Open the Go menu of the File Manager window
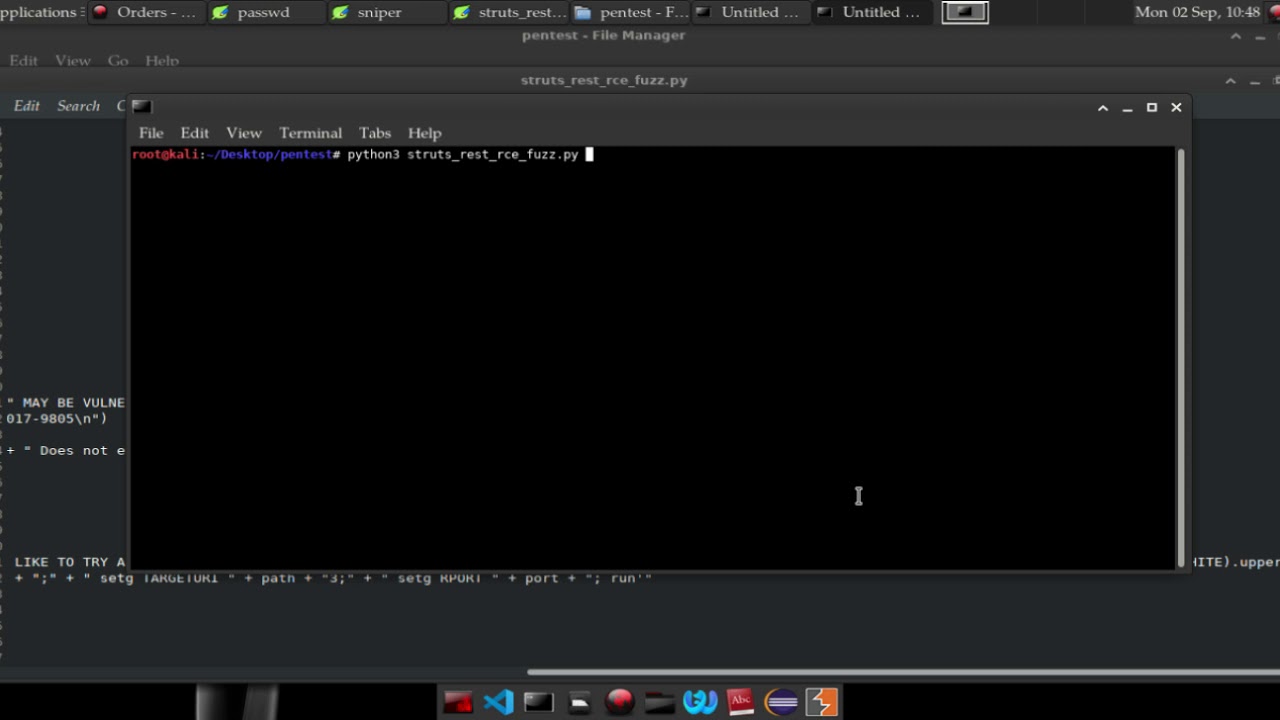Viewport: 1280px width, 720px height. [118, 61]
